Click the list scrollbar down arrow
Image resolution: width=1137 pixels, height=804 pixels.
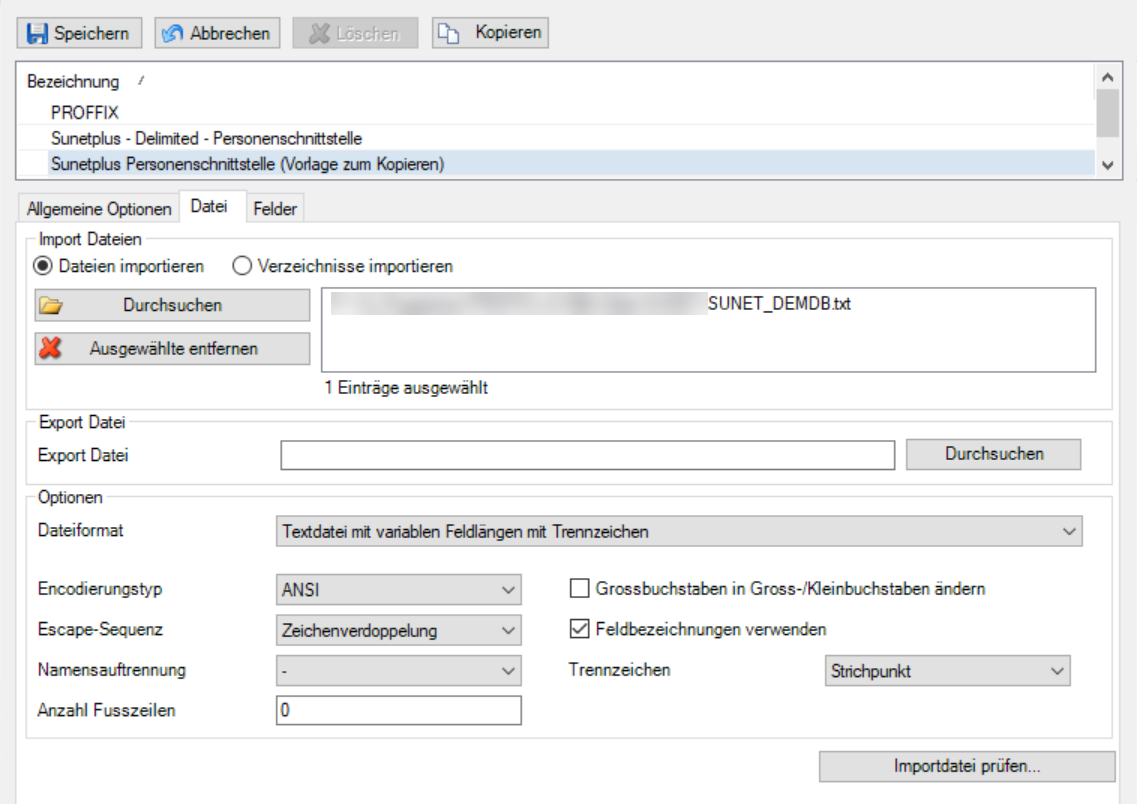(1107, 165)
